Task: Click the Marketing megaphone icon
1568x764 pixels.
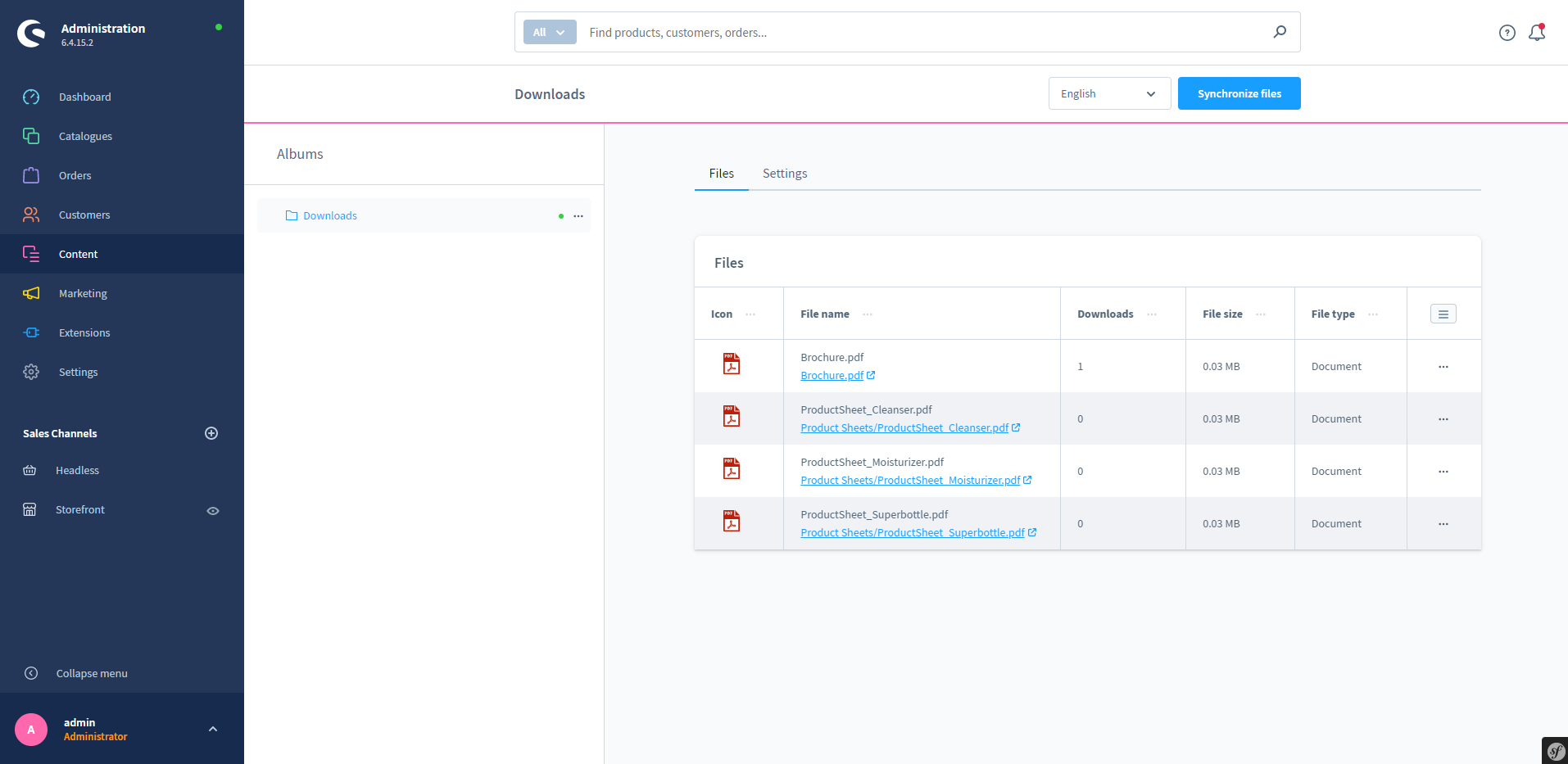Action: click(x=31, y=293)
